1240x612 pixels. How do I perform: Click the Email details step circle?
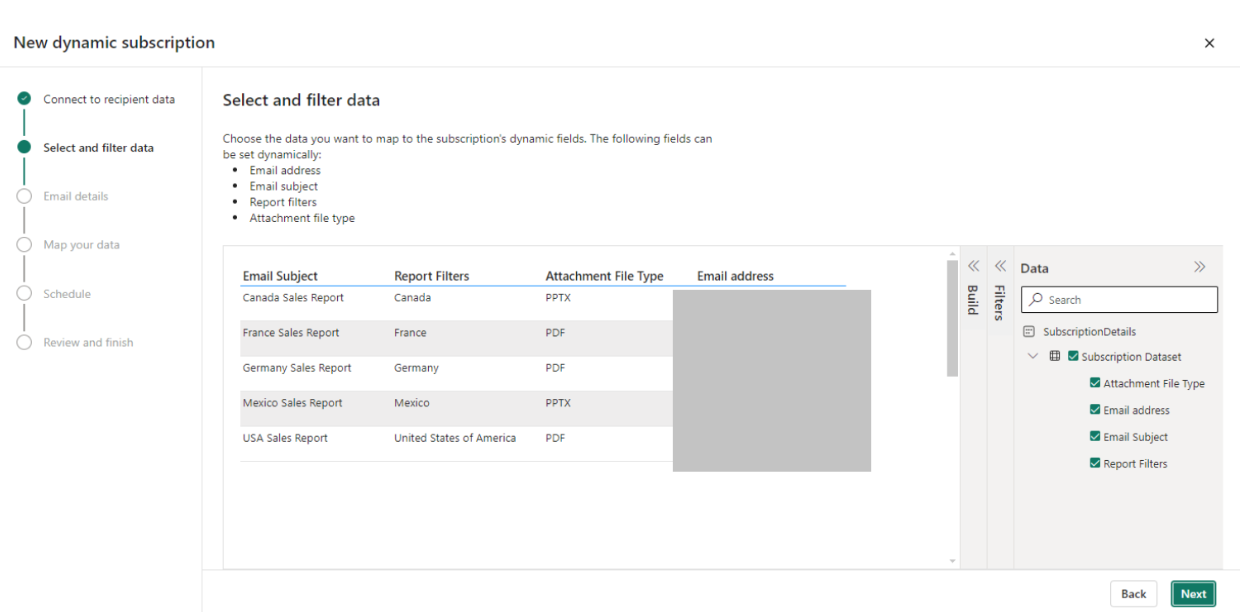point(26,196)
